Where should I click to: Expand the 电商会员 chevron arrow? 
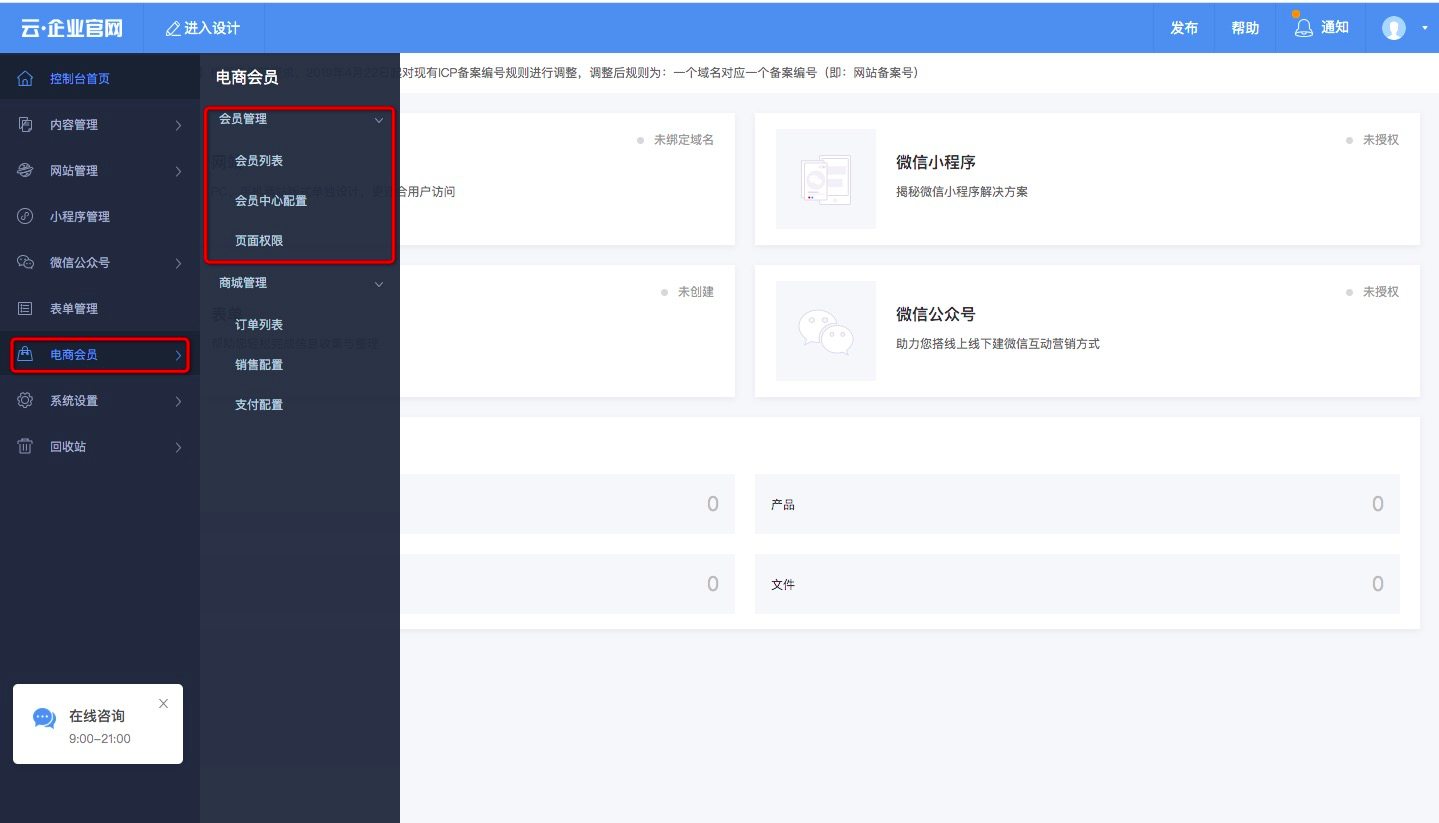point(178,355)
